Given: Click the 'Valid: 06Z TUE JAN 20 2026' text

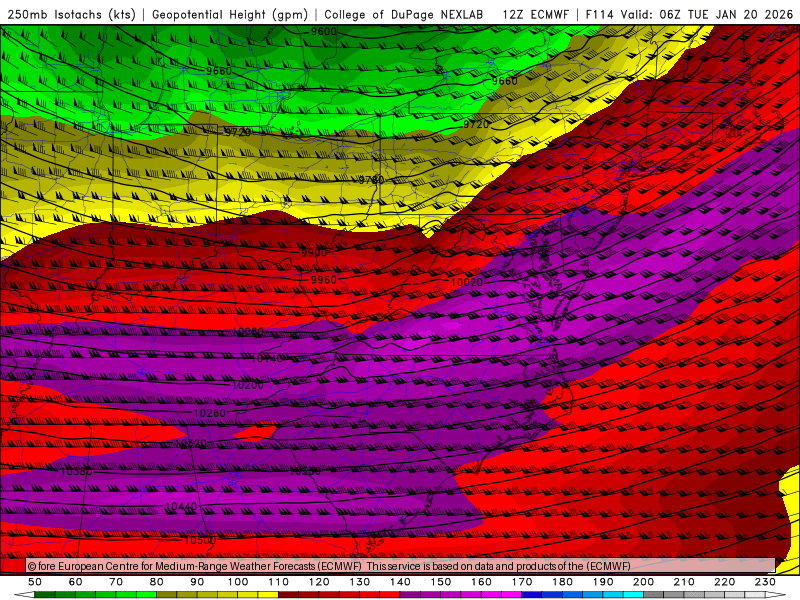Looking at the screenshot, I should click(707, 15).
